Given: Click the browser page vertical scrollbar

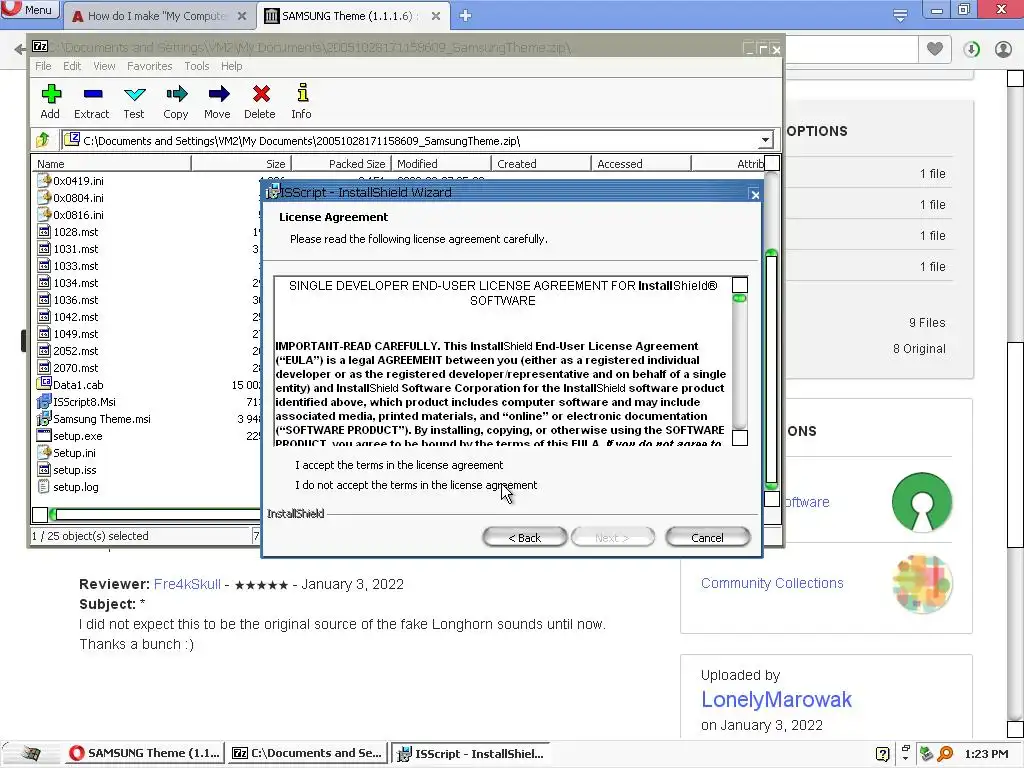Looking at the screenshot, I should (x=1015, y=405).
